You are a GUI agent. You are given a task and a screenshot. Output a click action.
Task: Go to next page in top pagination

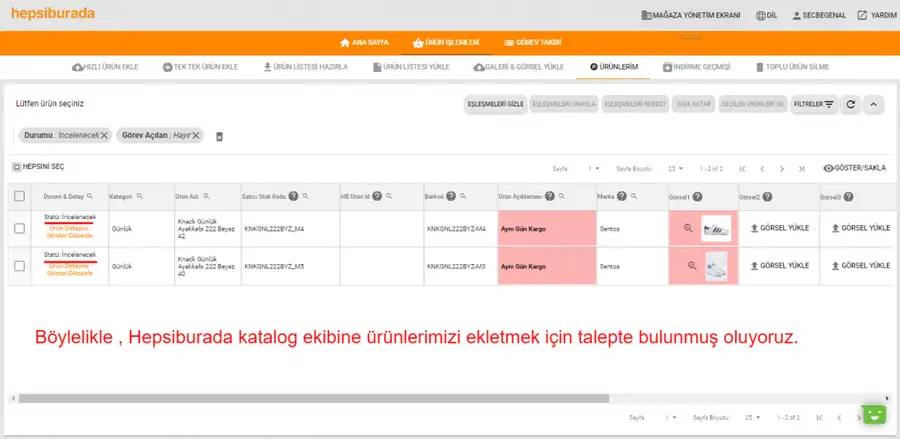(x=782, y=169)
